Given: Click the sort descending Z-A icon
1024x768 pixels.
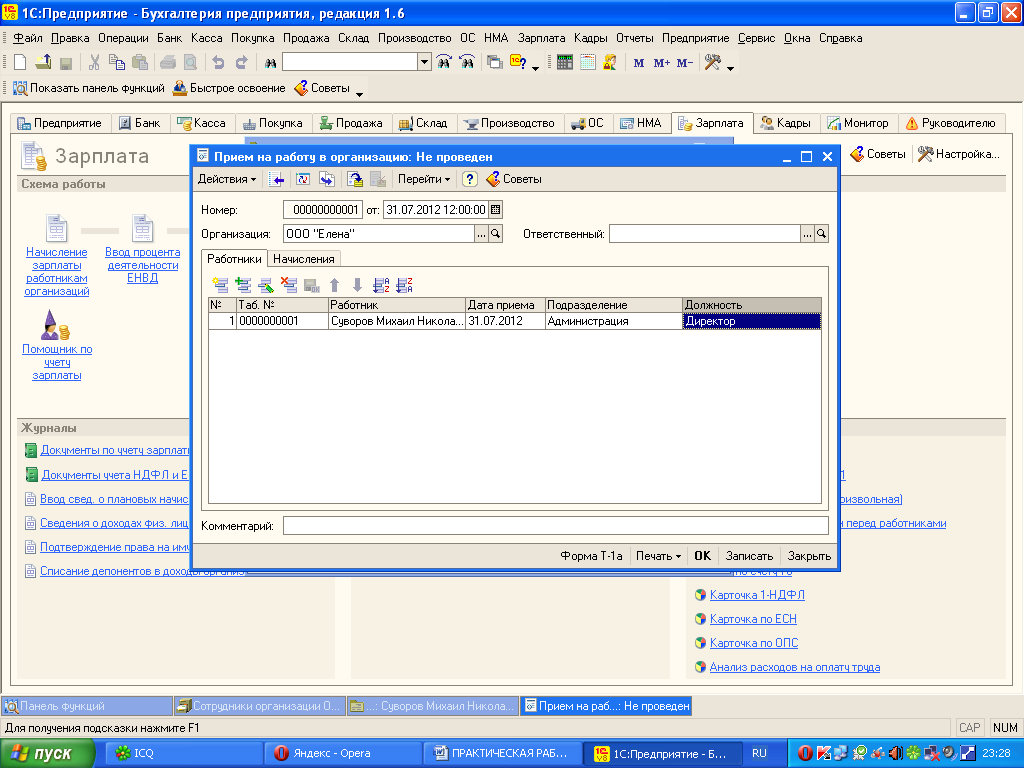Looking at the screenshot, I should coord(404,285).
